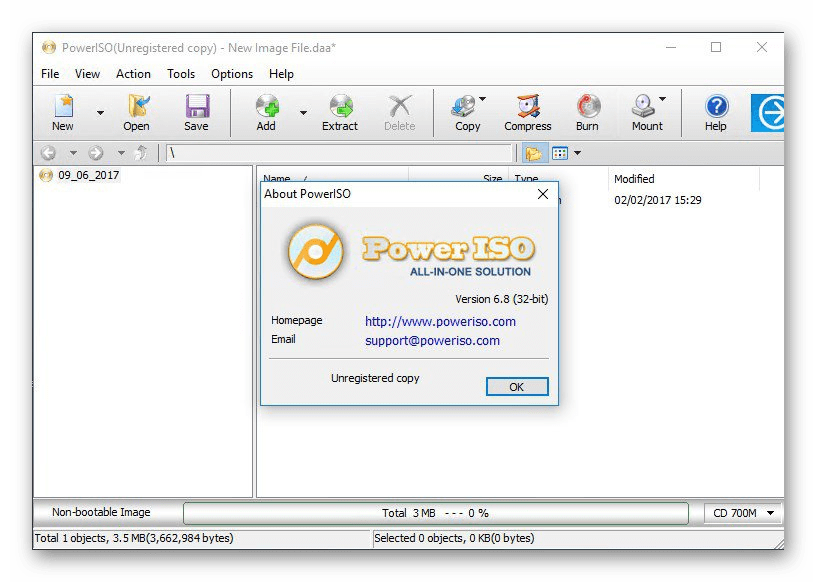
Task: Click the Version 6.8 (32-bit) text
Action: 502,299
